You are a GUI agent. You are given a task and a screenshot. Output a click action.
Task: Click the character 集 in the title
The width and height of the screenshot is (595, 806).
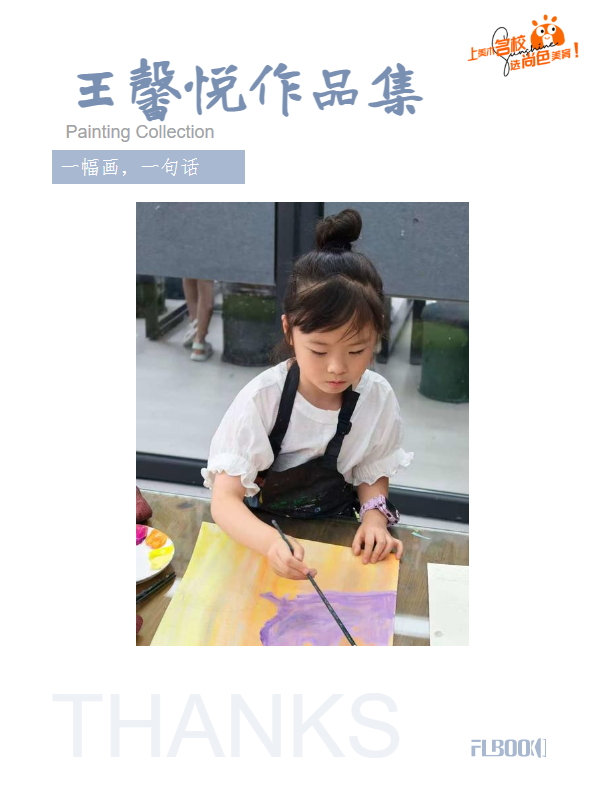pos(396,91)
